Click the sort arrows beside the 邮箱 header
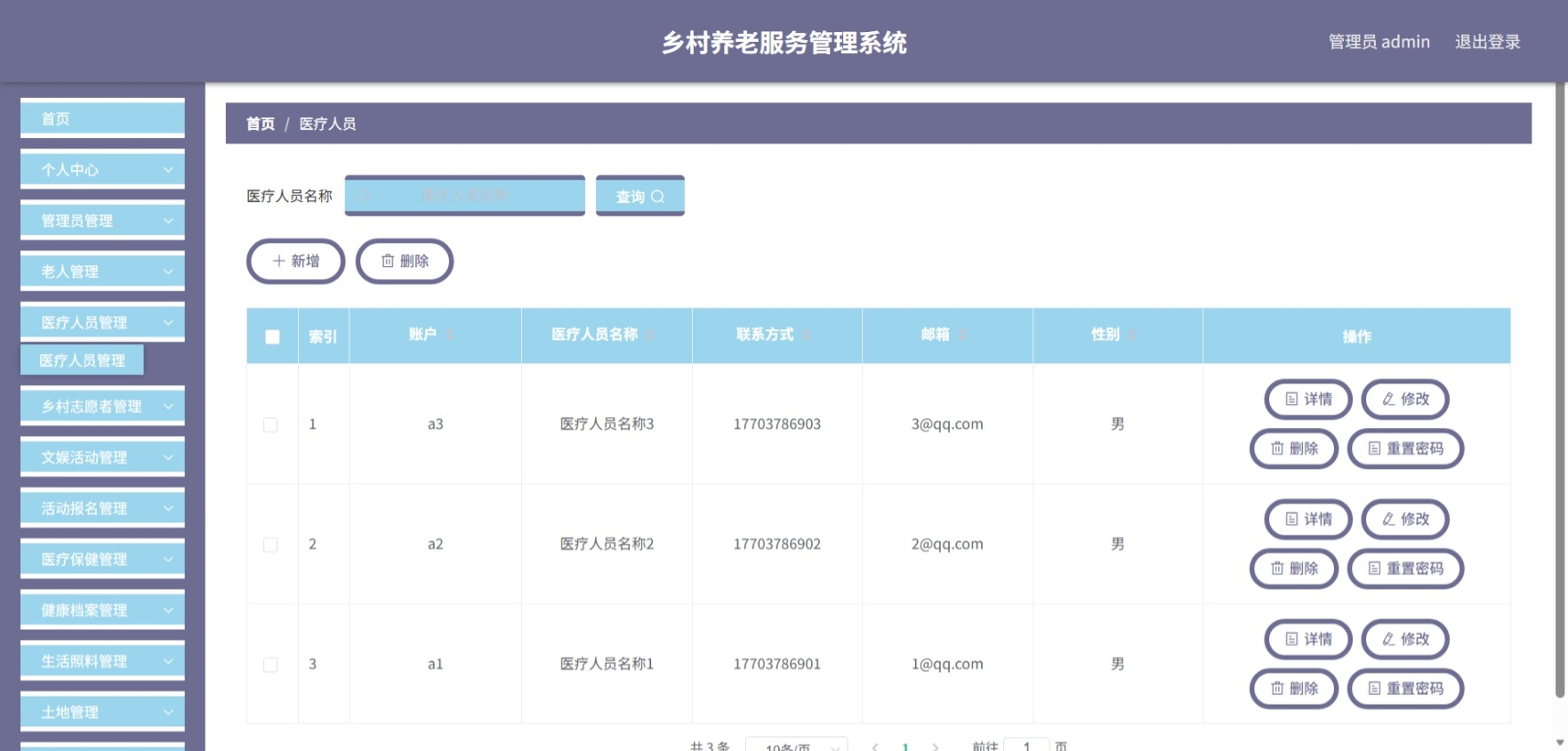This screenshot has height=751, width=1568. pos(962,335)
